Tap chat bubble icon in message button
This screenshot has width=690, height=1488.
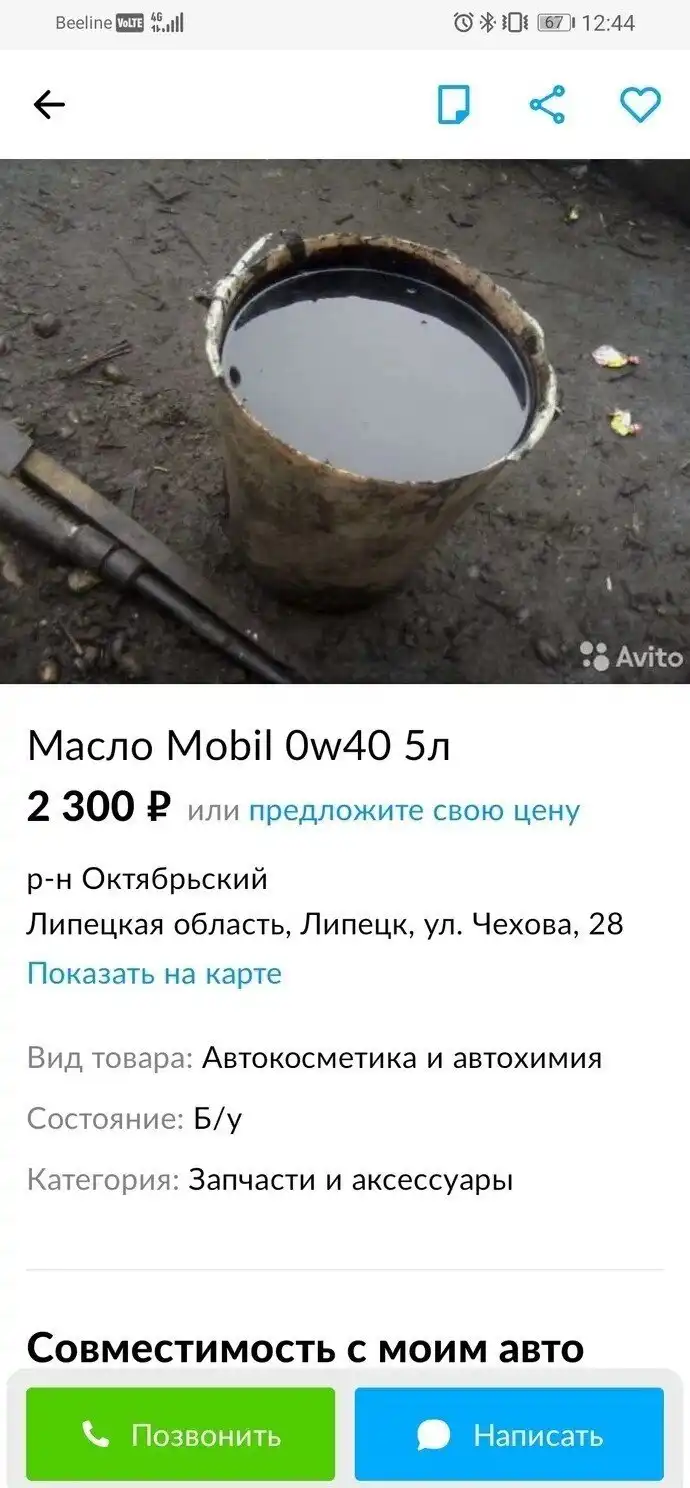point(433,1435)
